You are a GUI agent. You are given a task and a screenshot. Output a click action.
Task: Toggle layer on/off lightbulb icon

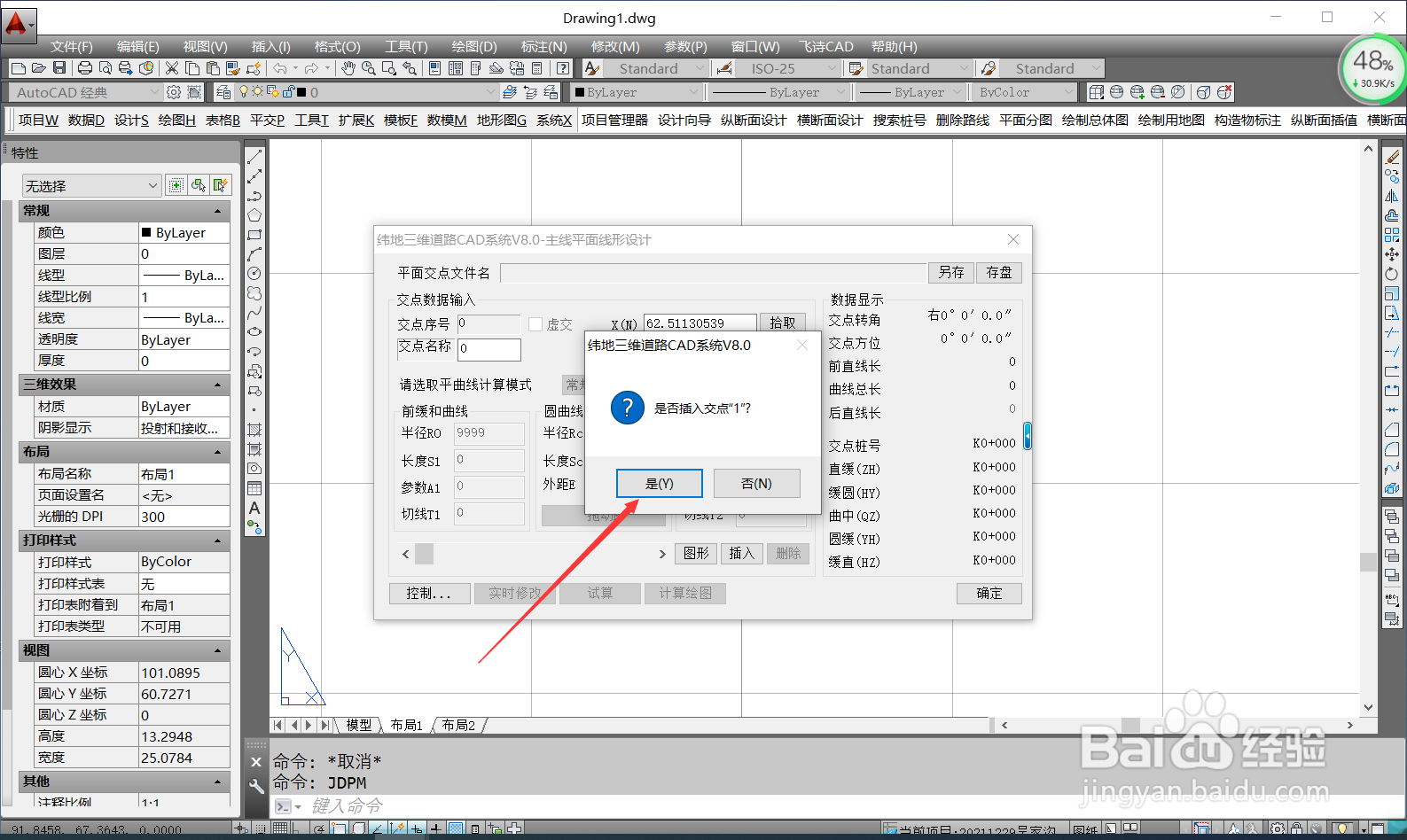tap(245, 92)
